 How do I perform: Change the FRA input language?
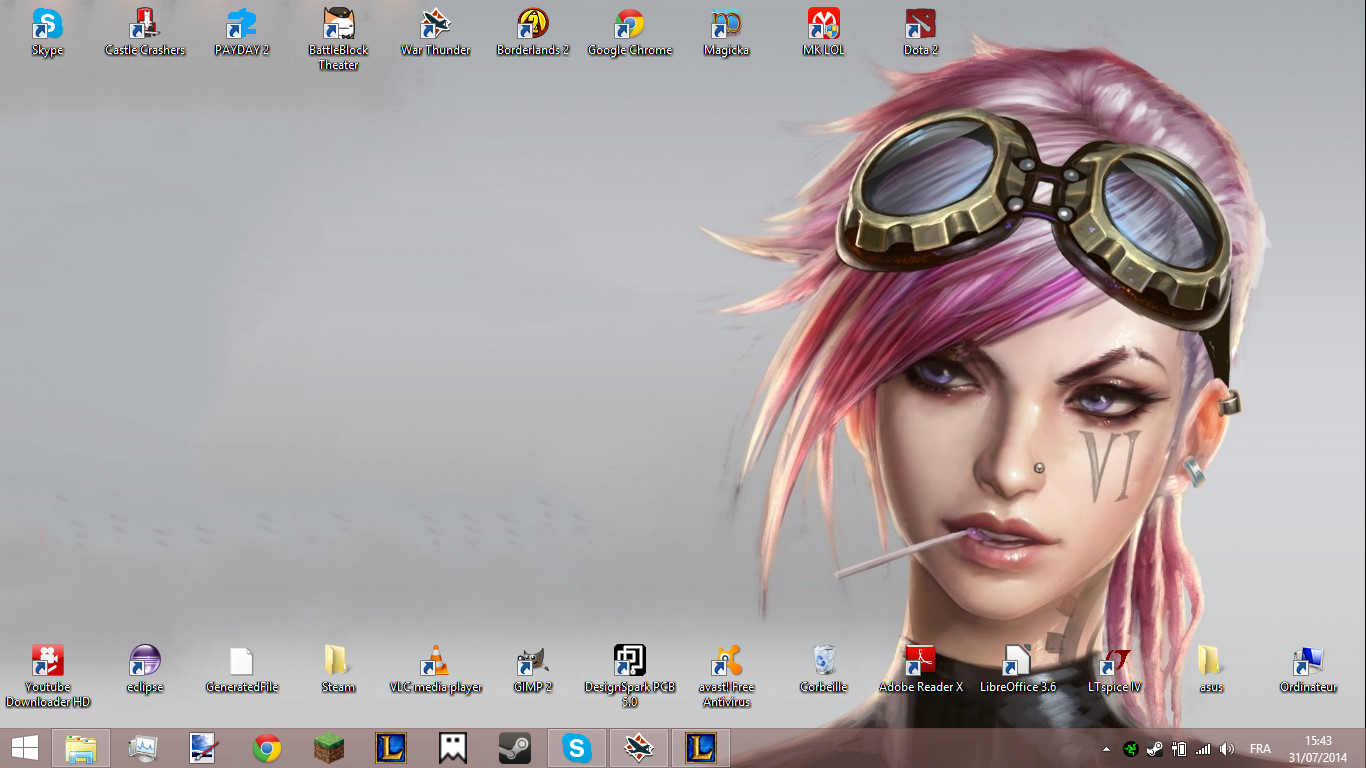point(1260,748)
